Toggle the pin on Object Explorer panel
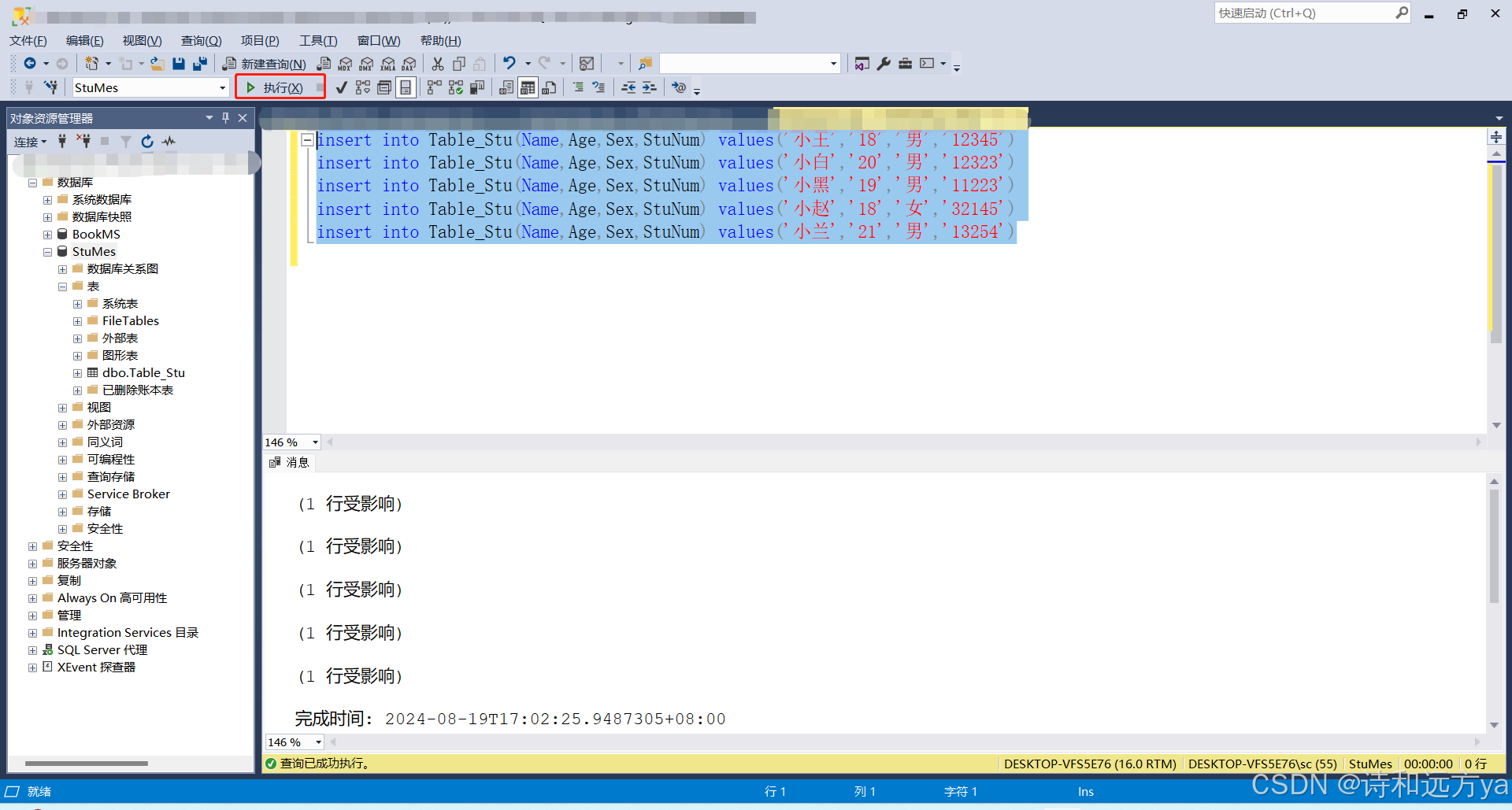The image size is (1512, 810). click(225, 118)
